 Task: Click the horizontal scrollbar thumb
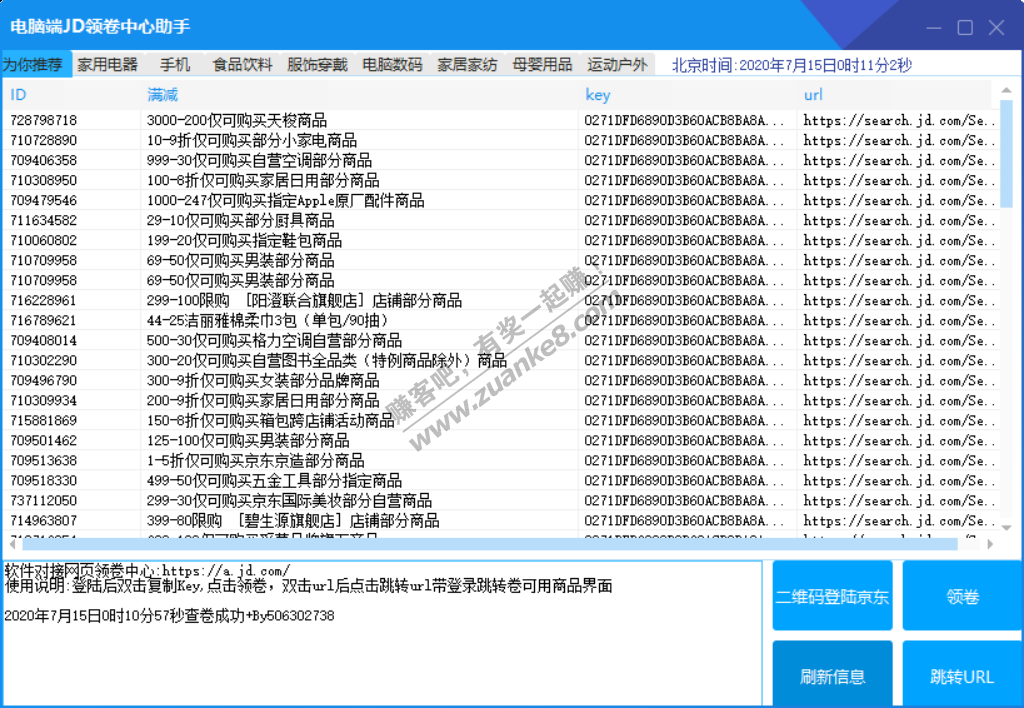point(490,544)
